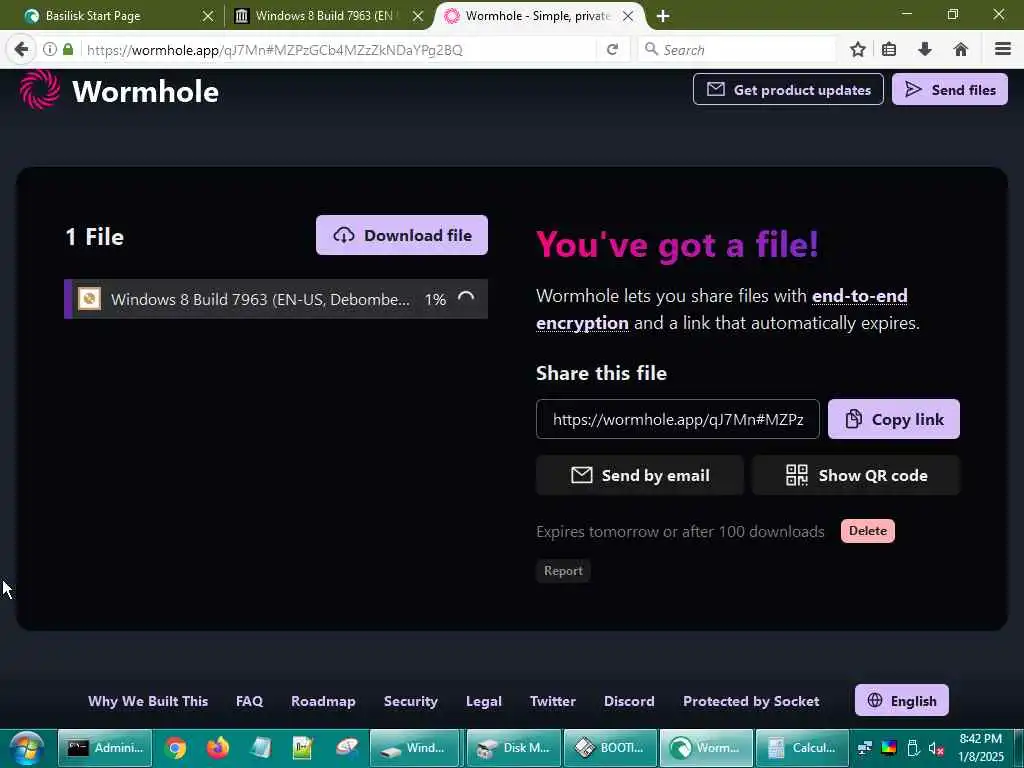Image resolution: width=1024 pixels, height=768 pixels.
Task: Click muted volume tray icon
Action: tap(936, 748)
